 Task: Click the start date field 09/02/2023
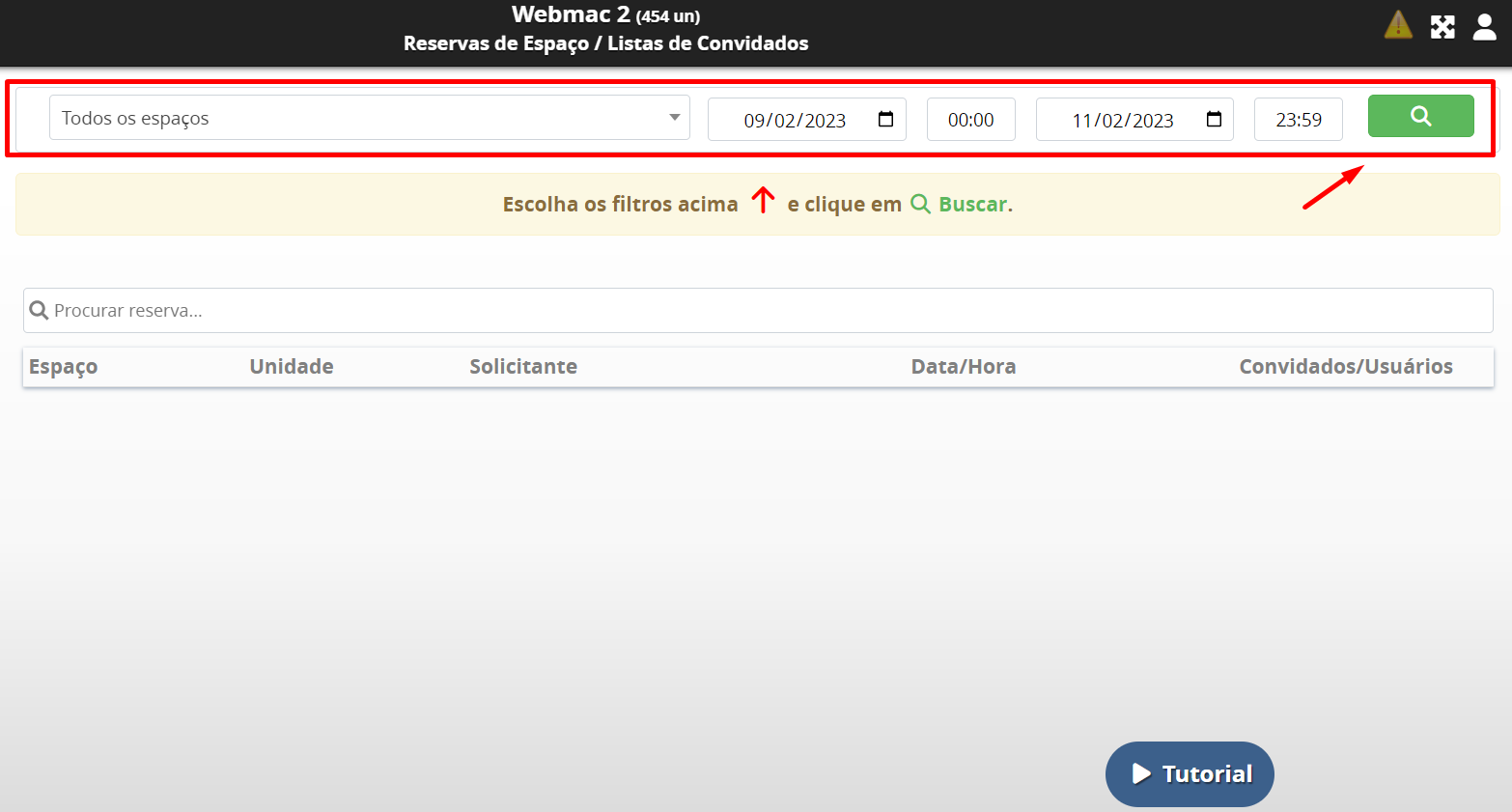pos(794,120)
